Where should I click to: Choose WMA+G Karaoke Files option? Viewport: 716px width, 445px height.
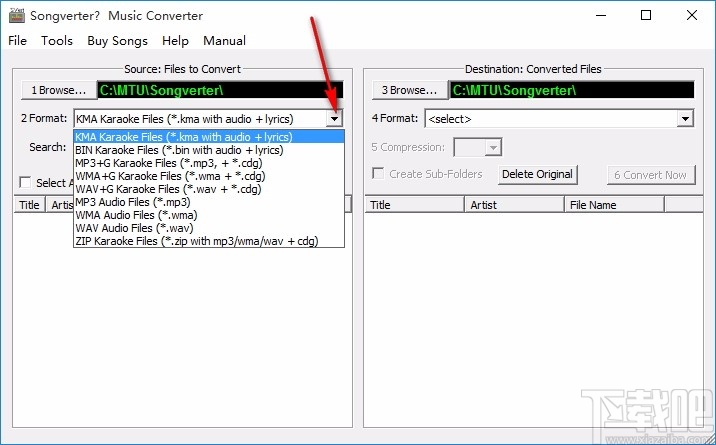pyautogui.click(x=209, y=176)
